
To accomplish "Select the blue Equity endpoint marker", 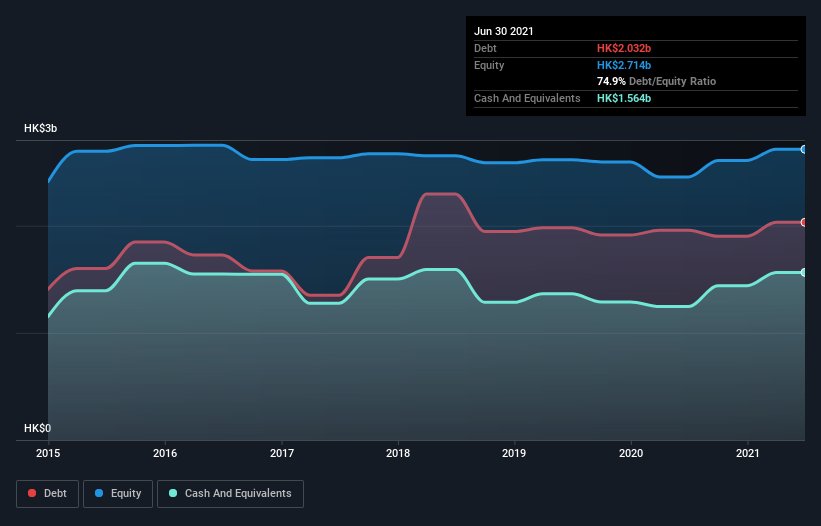I will pyautogui.click(x=804, y=150).
